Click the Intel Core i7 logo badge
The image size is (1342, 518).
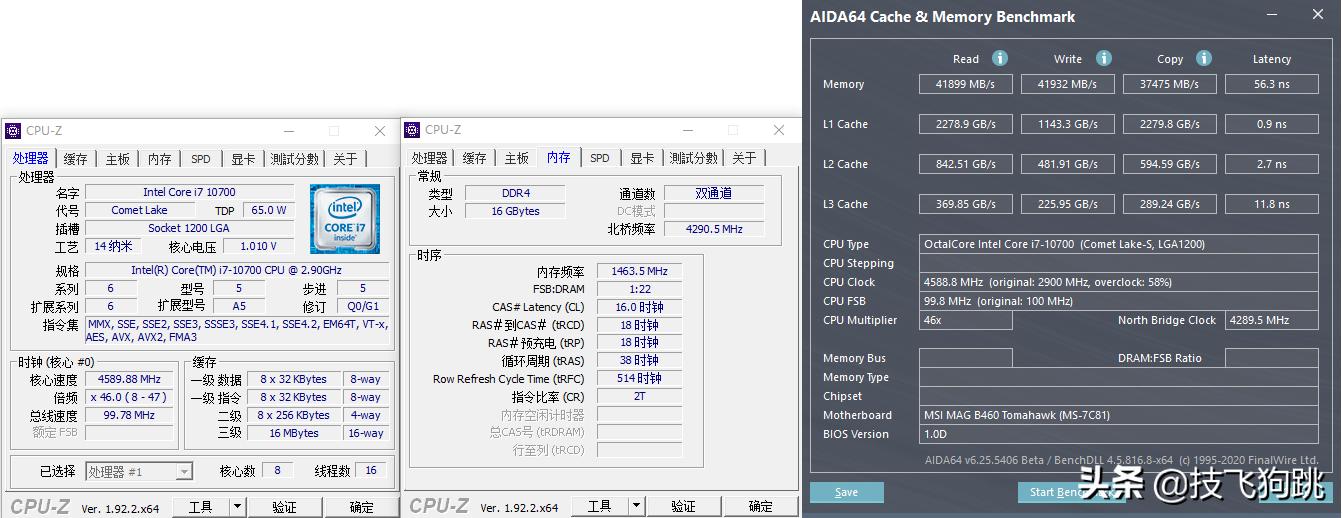[x=345, y=218]
